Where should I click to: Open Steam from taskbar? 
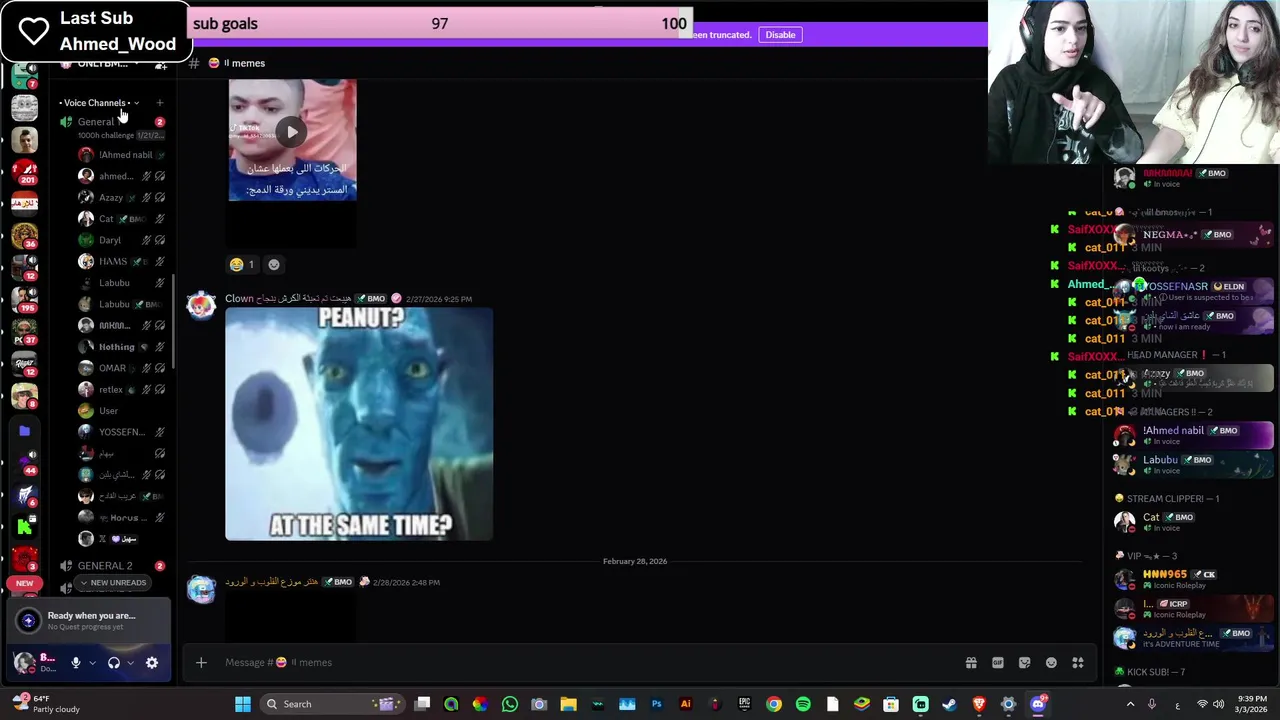tap(949, 704)
